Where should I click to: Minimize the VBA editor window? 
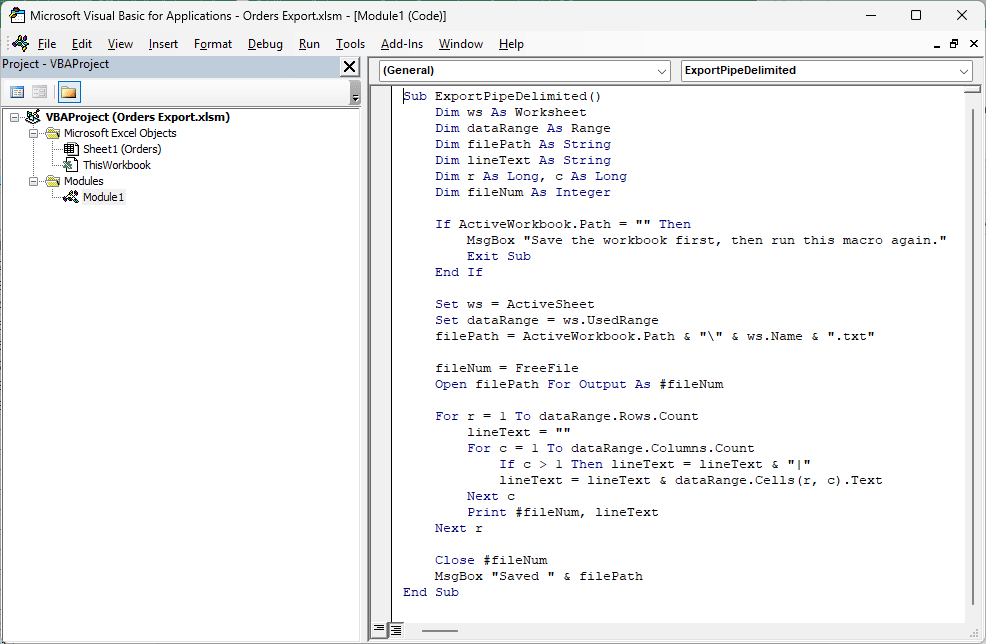coord(871,15)
